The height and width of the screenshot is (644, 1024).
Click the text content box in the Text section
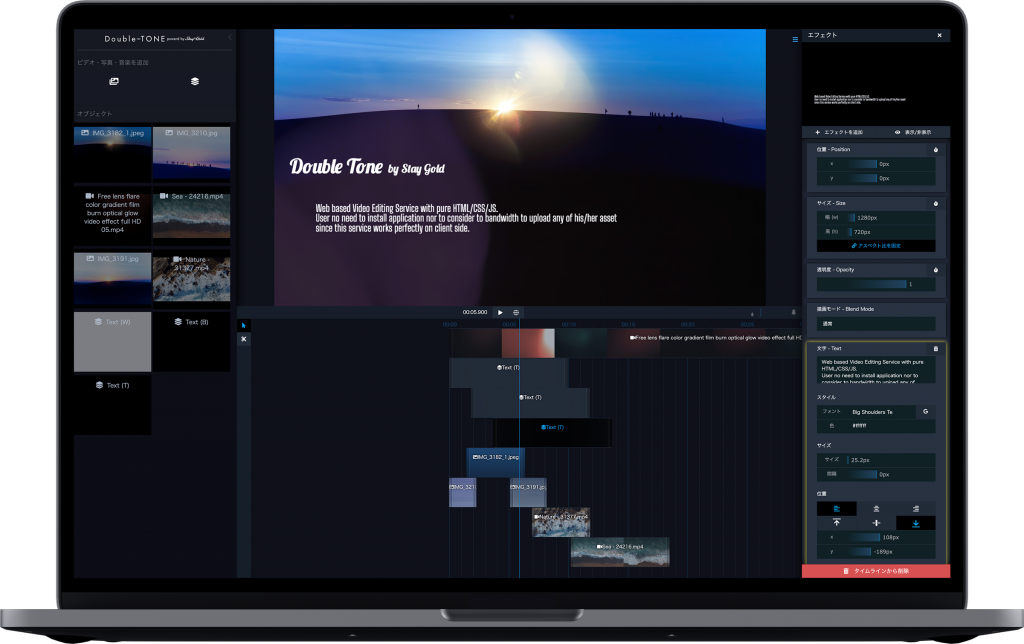tap(876, 370)
